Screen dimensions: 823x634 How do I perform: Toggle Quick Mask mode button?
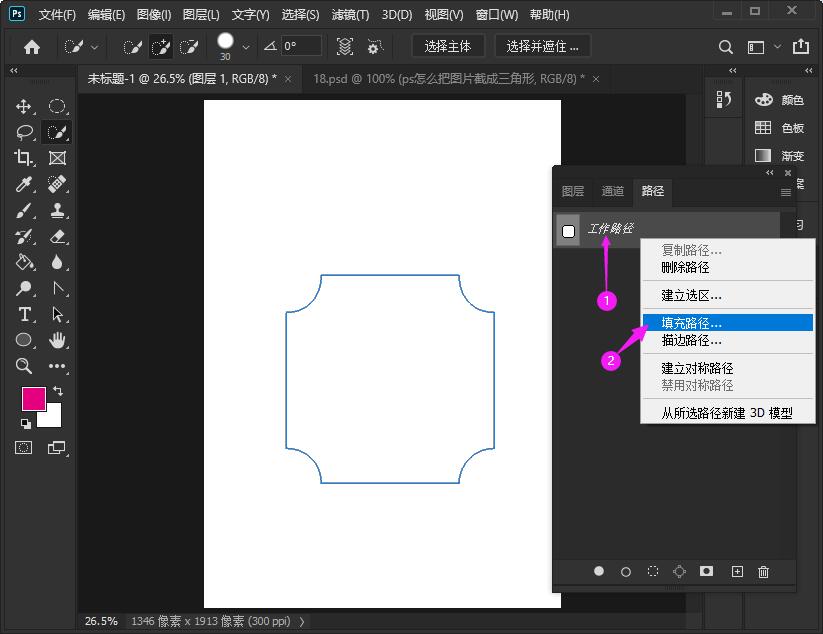click(24, 447)
